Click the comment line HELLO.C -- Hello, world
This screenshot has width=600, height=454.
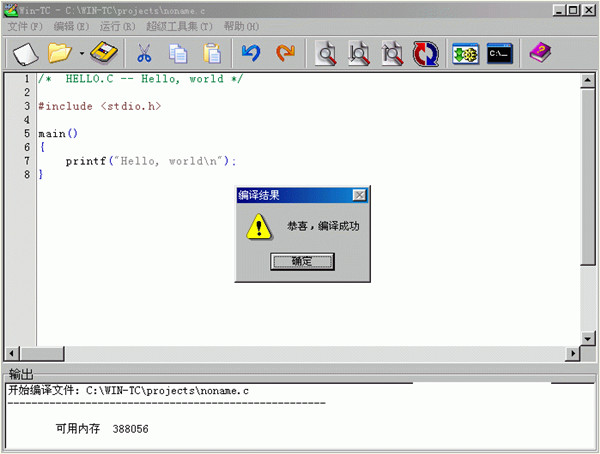pos(140,79)
